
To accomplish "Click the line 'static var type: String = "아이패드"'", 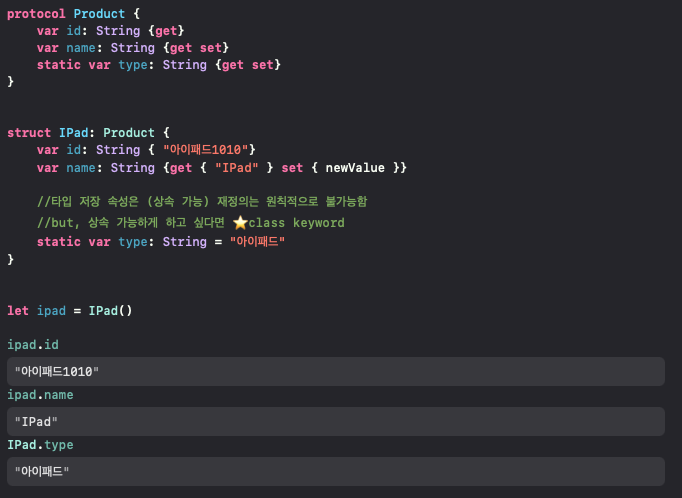I will pos(161,241).
